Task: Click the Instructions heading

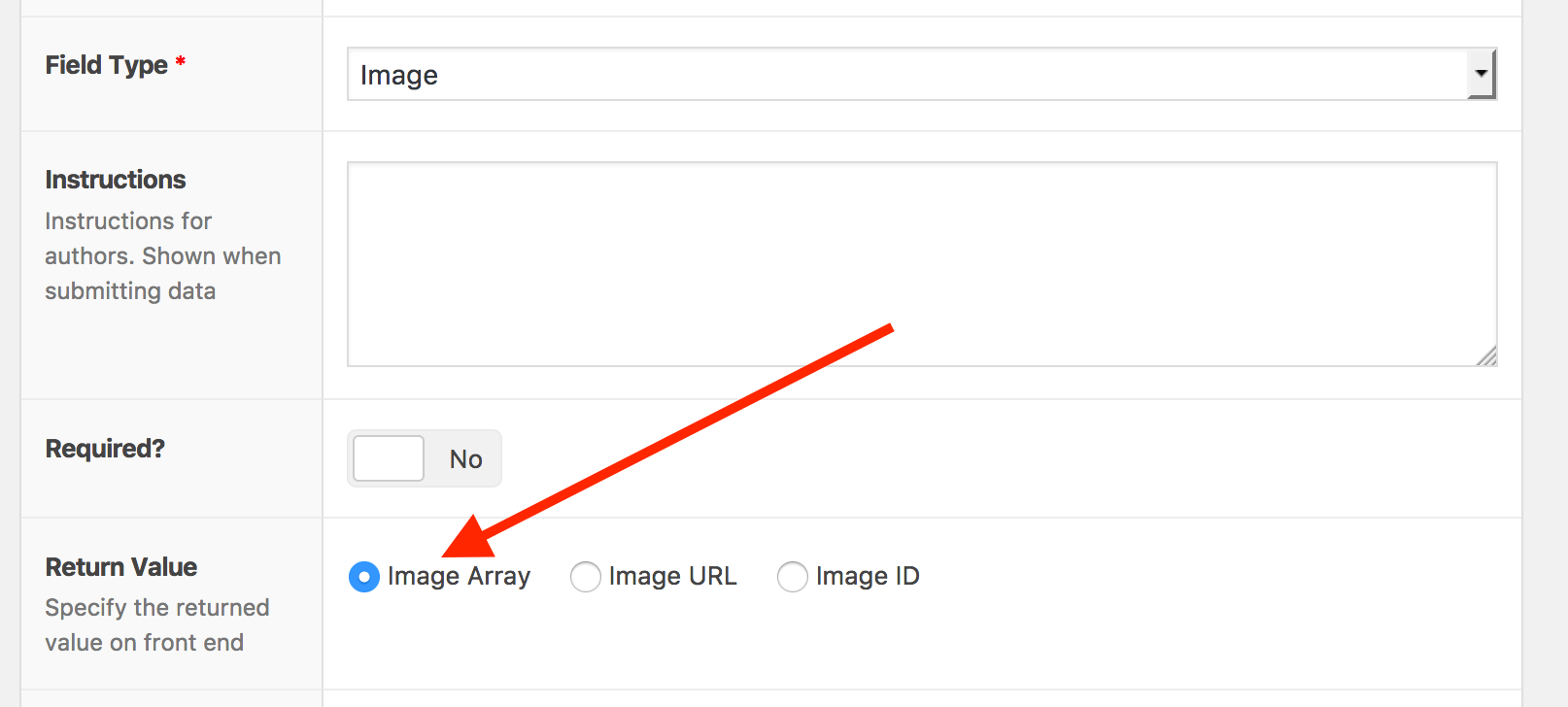Action: (115, 179)
